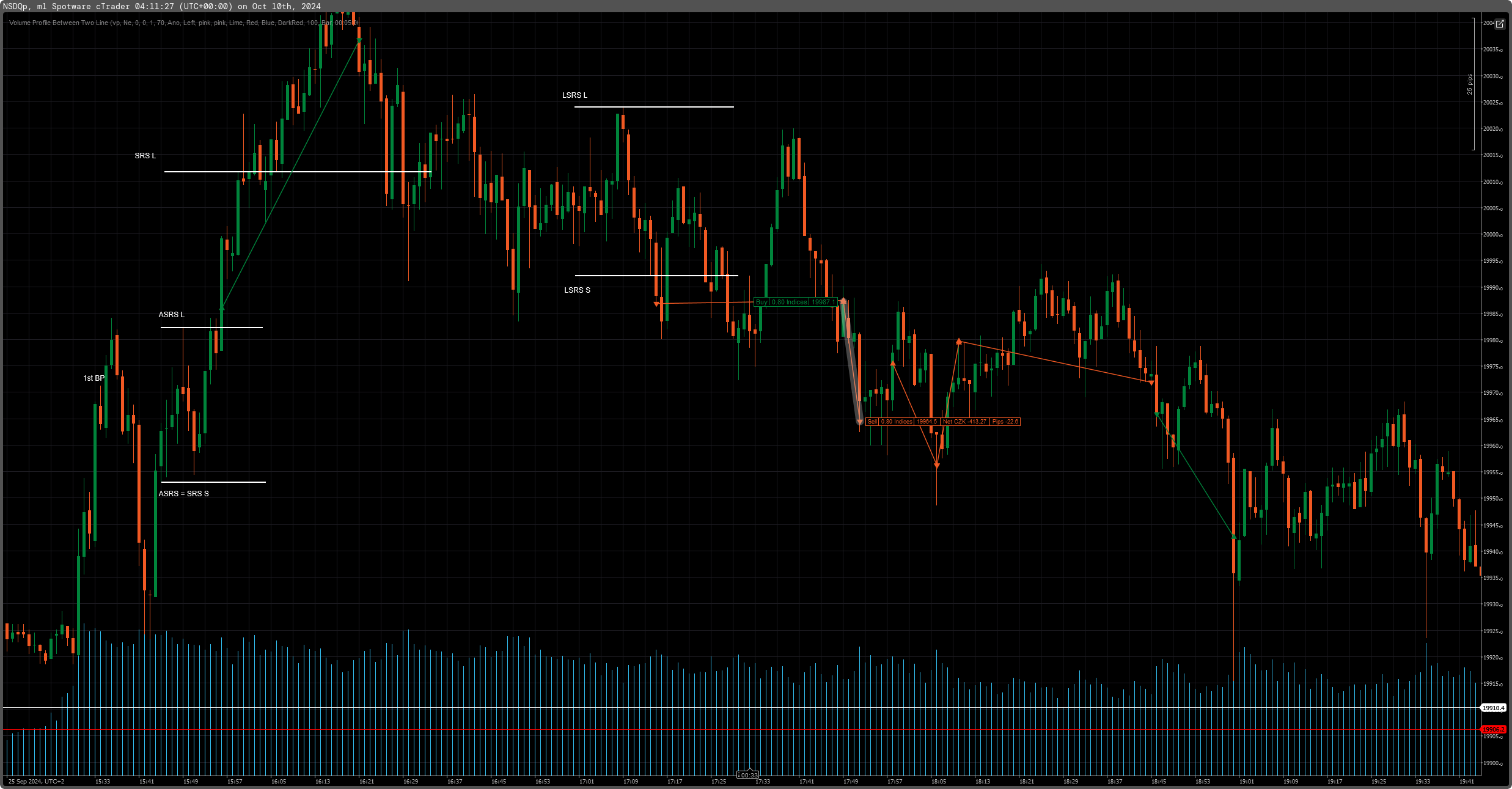This screenshot has width=1512, height=789.
Task: Select the ASRS = SRS S text annotation
Action: 183,494
